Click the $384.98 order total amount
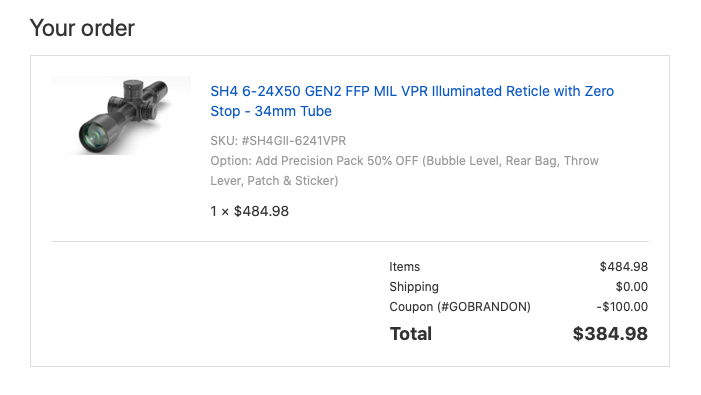 [x=610, y=334]
